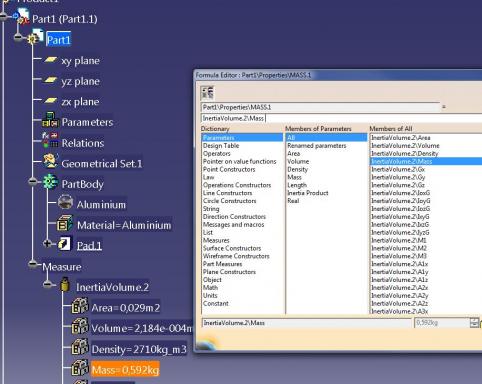Select the zx plane icon
Image resolution: width=482 pixels, height=384 pixels.
click(x=51, y=101)
